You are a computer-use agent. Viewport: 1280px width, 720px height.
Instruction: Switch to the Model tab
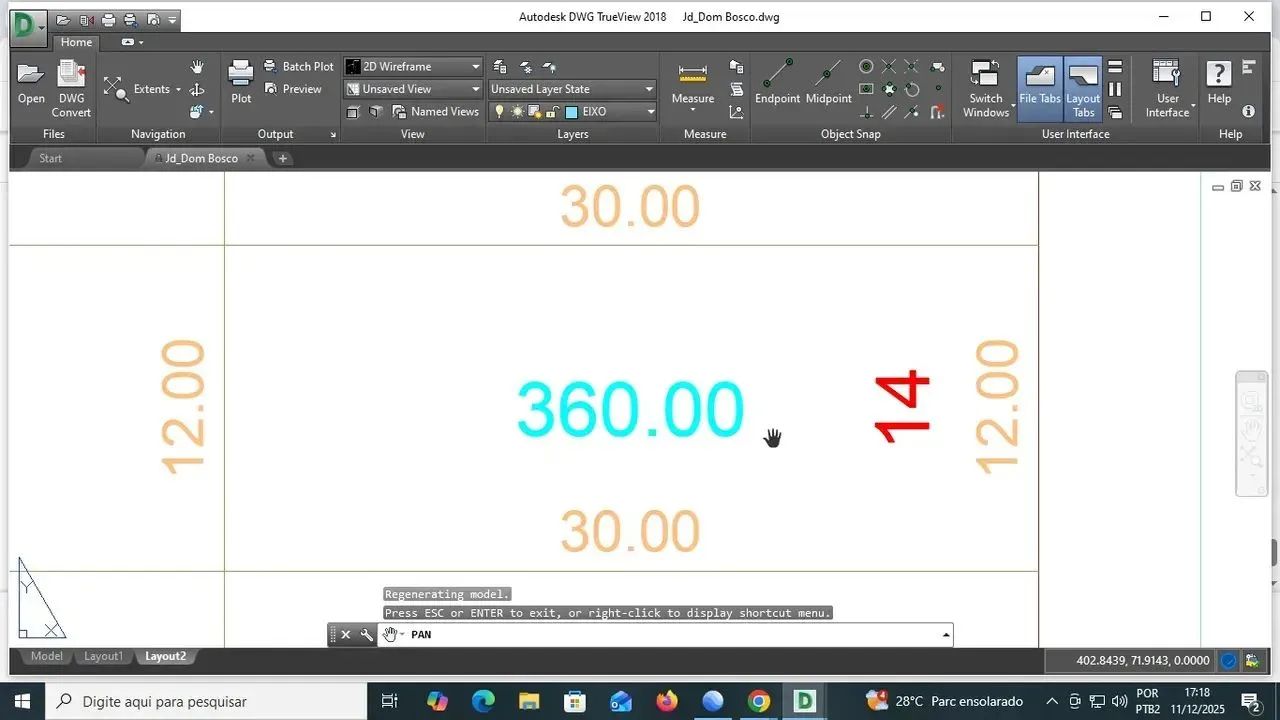click(x=46, y=657)
